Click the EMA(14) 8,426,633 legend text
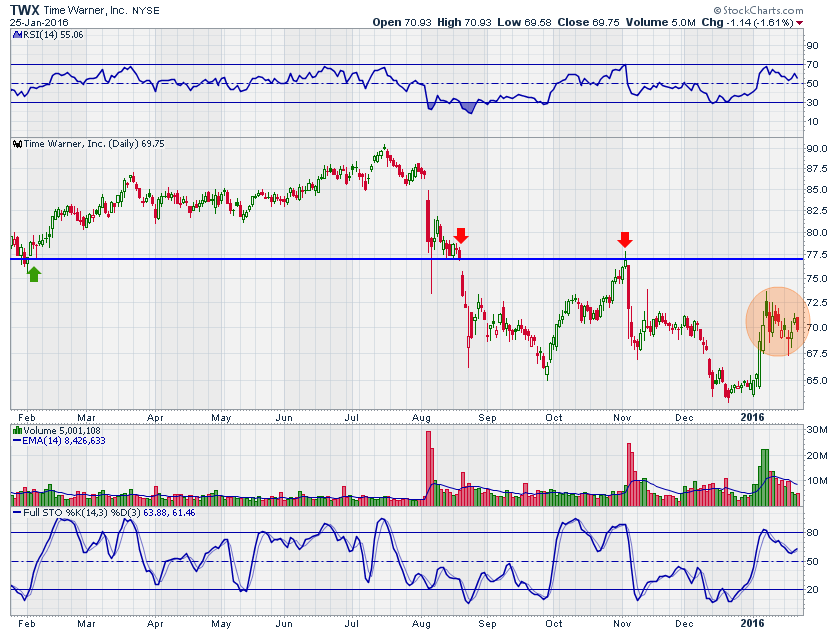 [64, 441]
